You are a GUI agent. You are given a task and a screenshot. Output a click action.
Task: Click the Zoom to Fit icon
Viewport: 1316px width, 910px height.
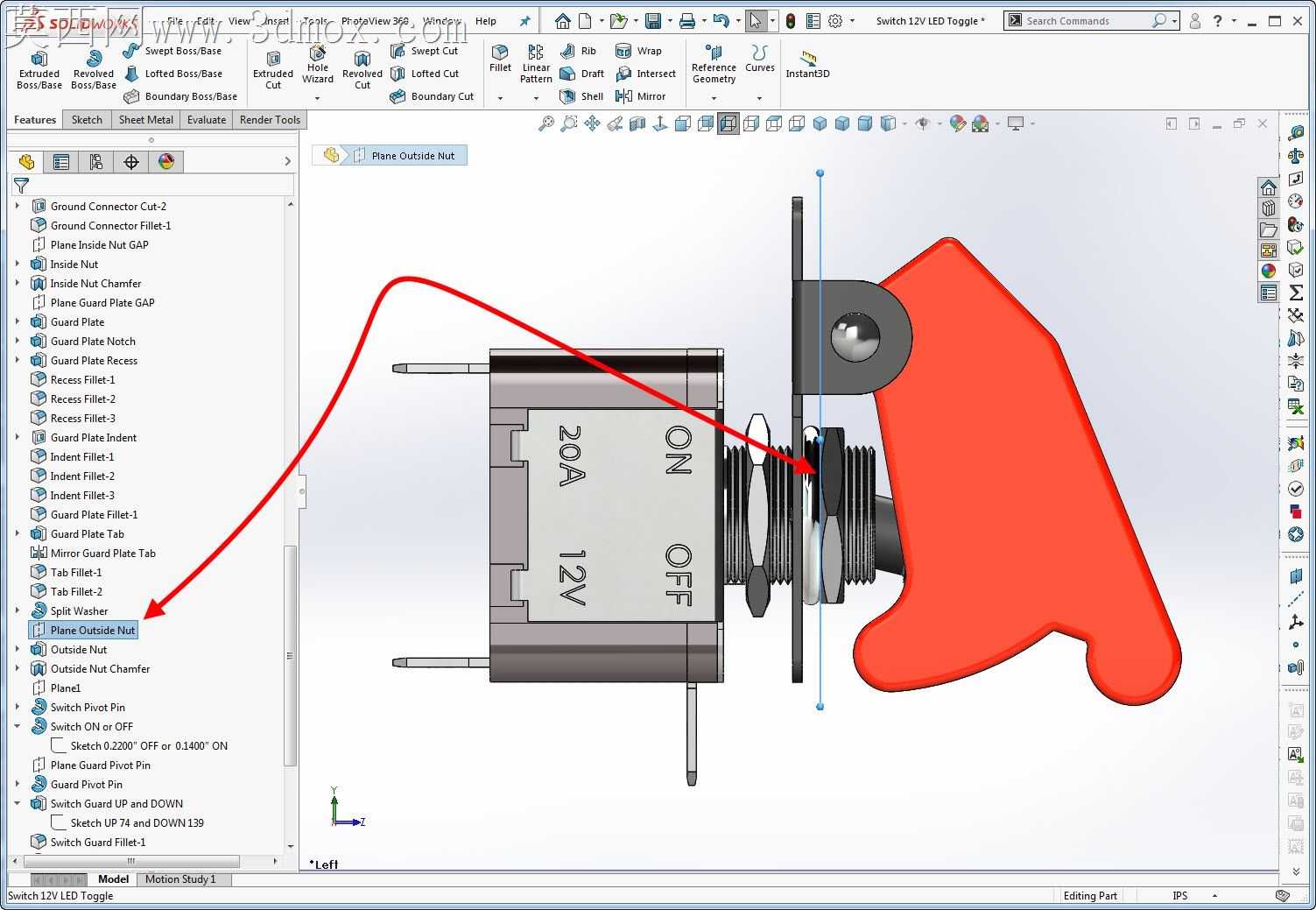click(546, 124)
